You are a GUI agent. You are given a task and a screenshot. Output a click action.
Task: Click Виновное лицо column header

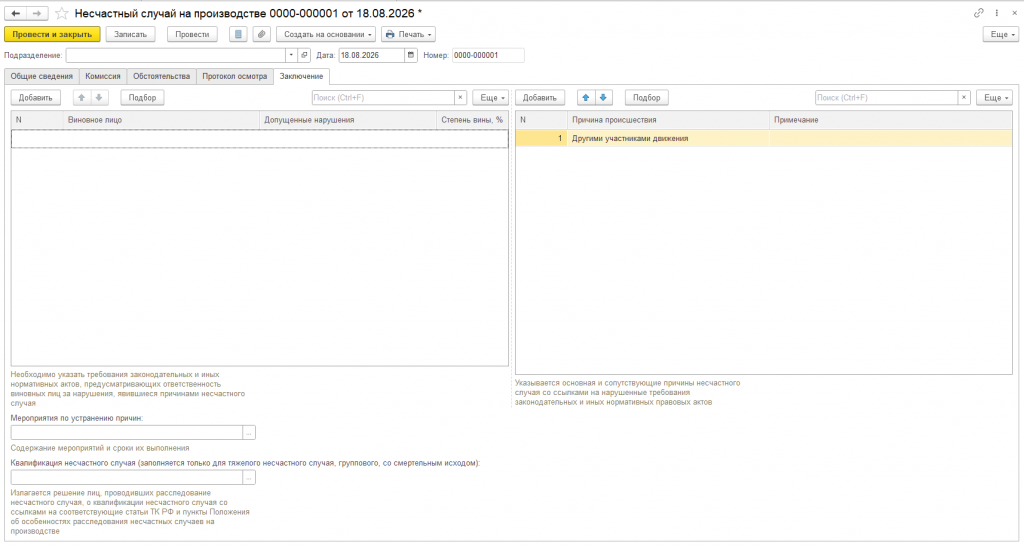161,120
